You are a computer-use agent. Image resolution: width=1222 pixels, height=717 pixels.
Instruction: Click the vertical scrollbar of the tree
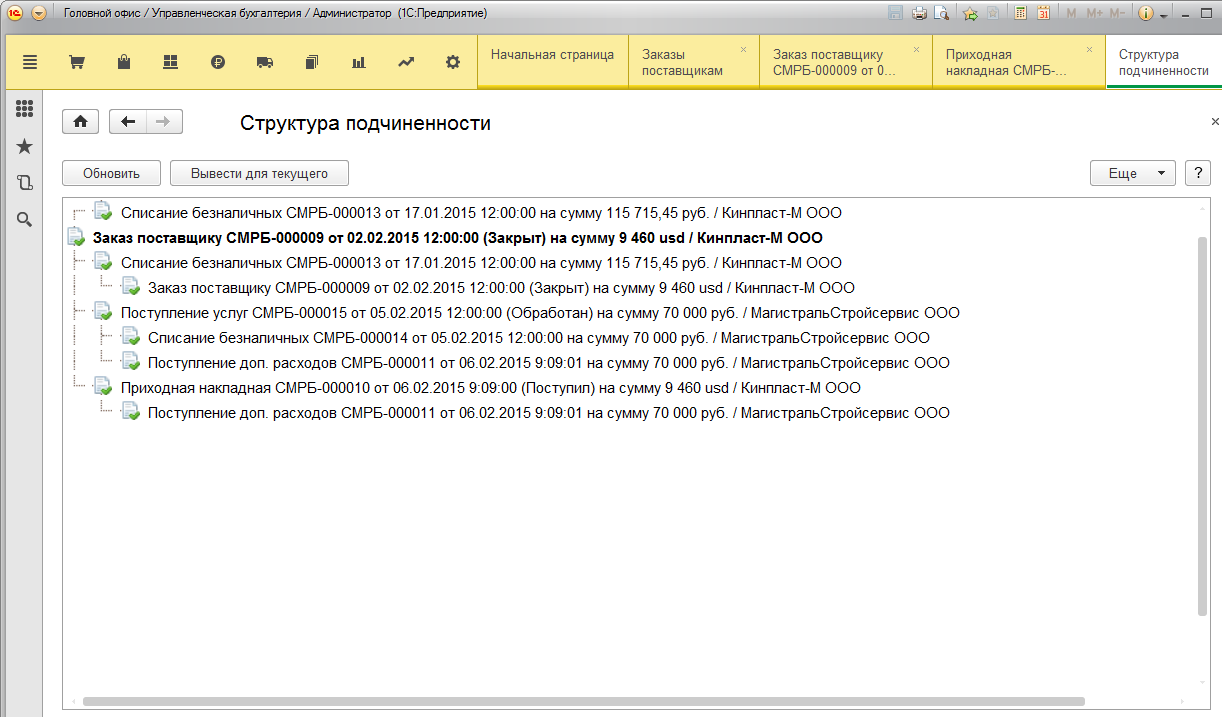[1203, 425]
